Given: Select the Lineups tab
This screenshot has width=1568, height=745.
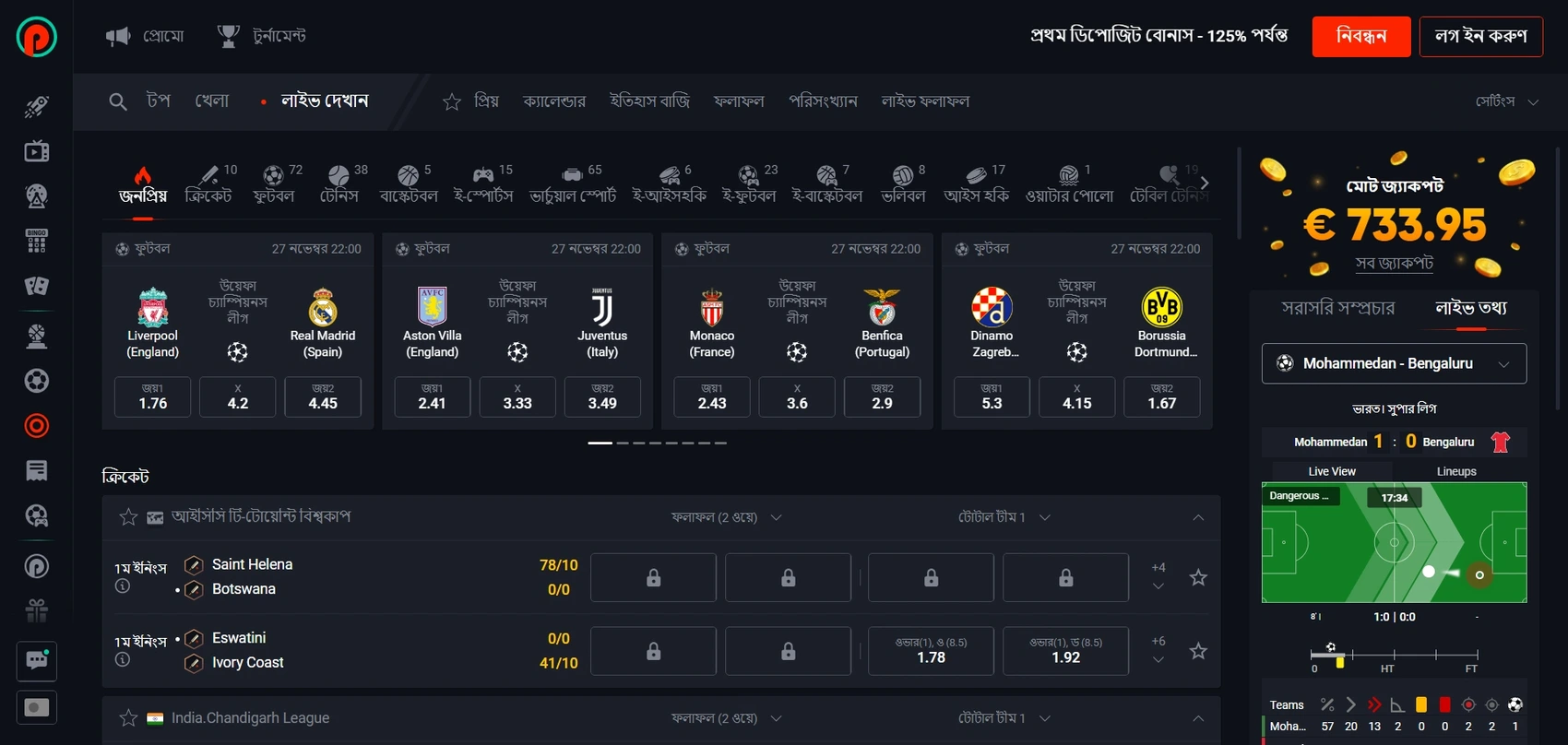Looking at the screenshot, I should 1456,471.
